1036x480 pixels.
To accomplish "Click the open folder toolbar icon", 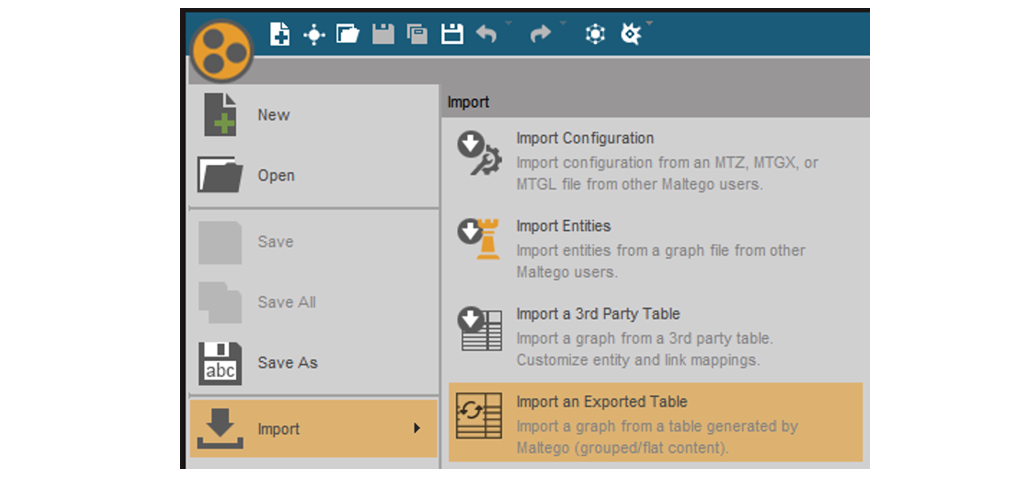I will (x=348, y=34).
